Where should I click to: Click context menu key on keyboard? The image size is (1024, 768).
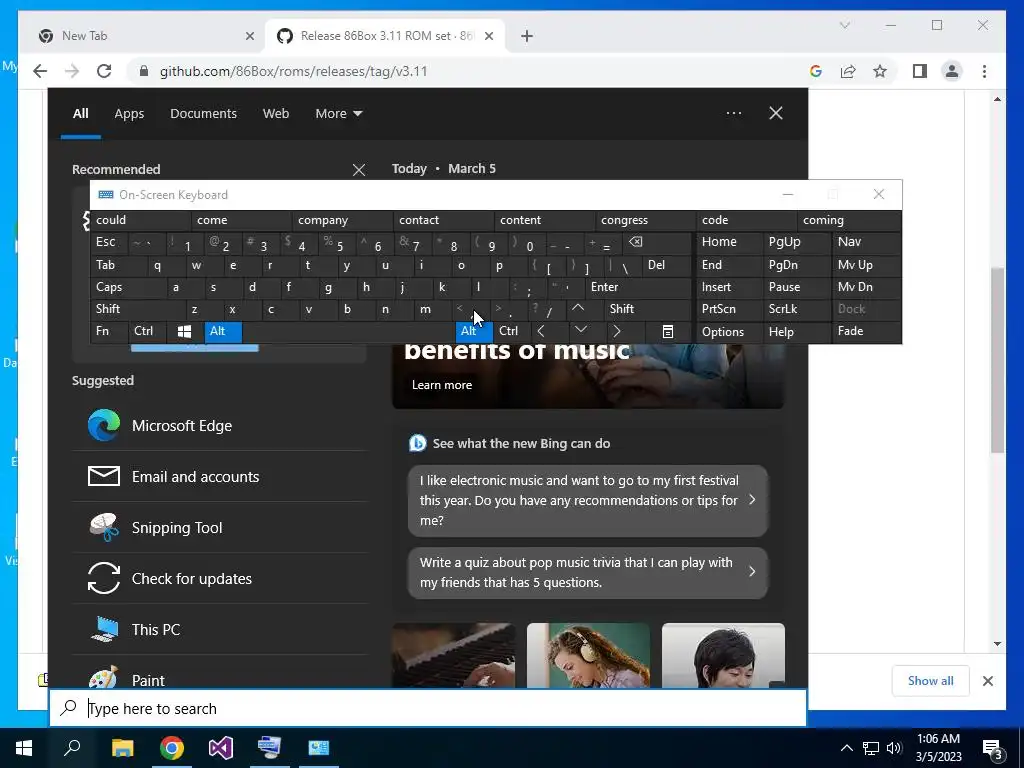[667, 331]
